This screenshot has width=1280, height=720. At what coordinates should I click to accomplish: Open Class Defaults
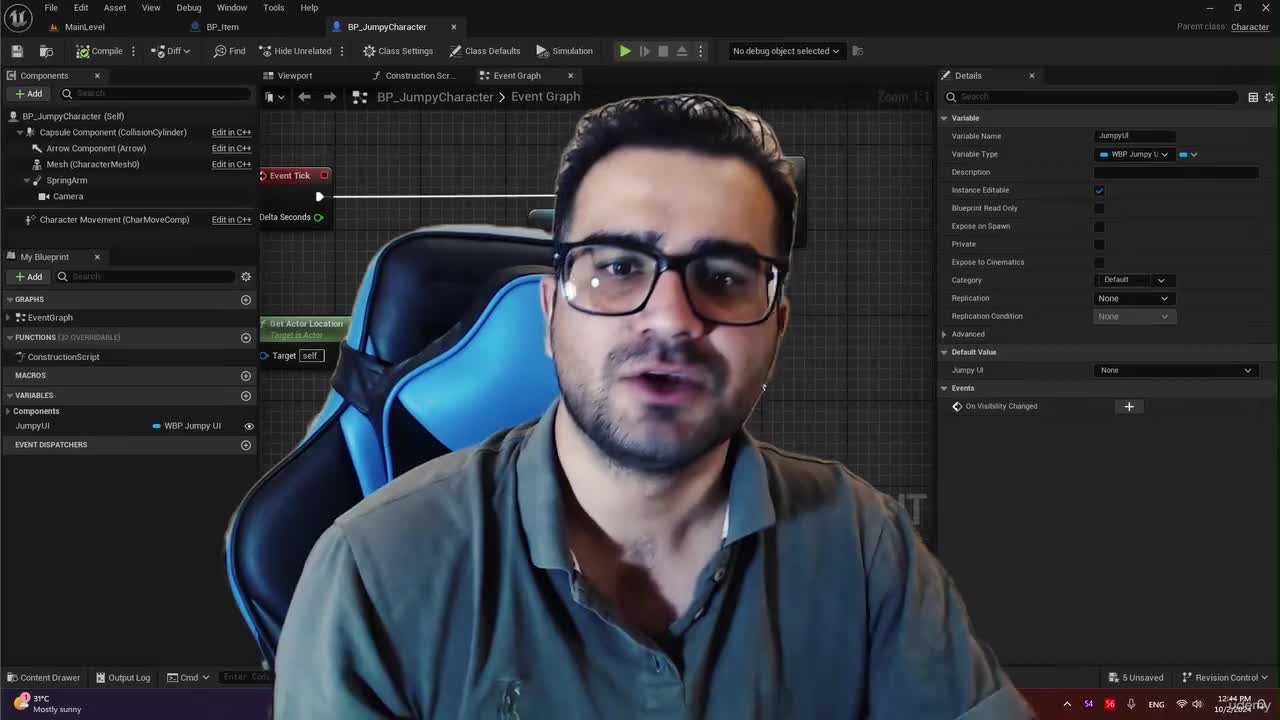[x=485, y=51]
